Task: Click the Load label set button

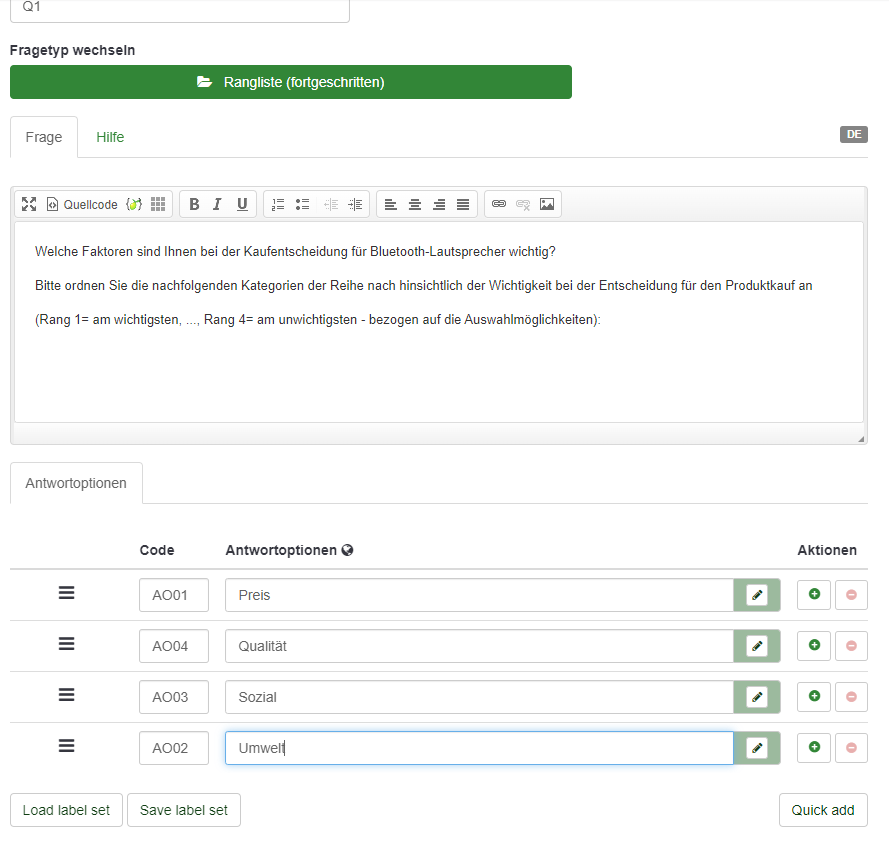Action: coord(66,810)
